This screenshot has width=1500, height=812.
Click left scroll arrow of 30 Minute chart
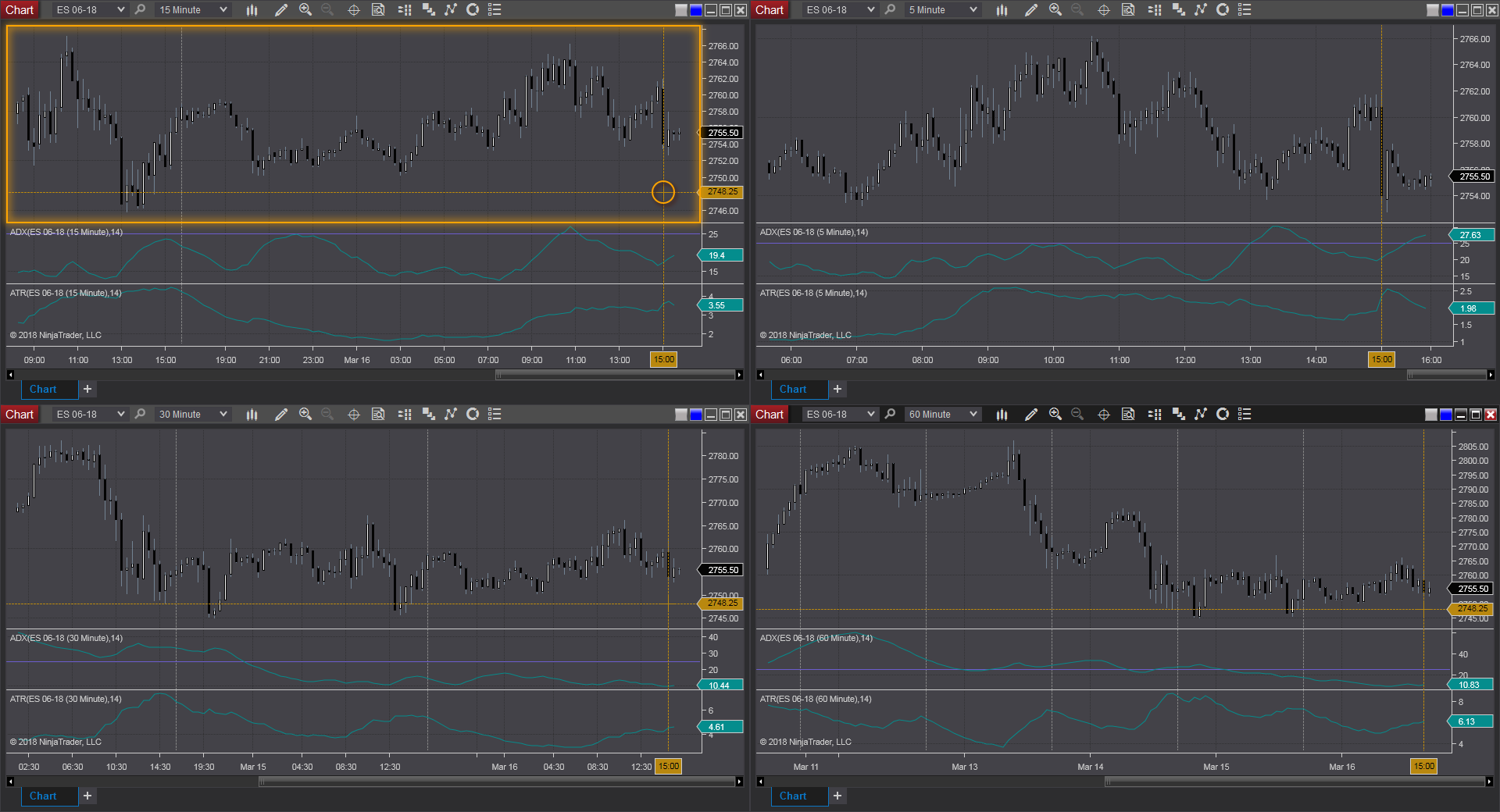tap(10, 782)
